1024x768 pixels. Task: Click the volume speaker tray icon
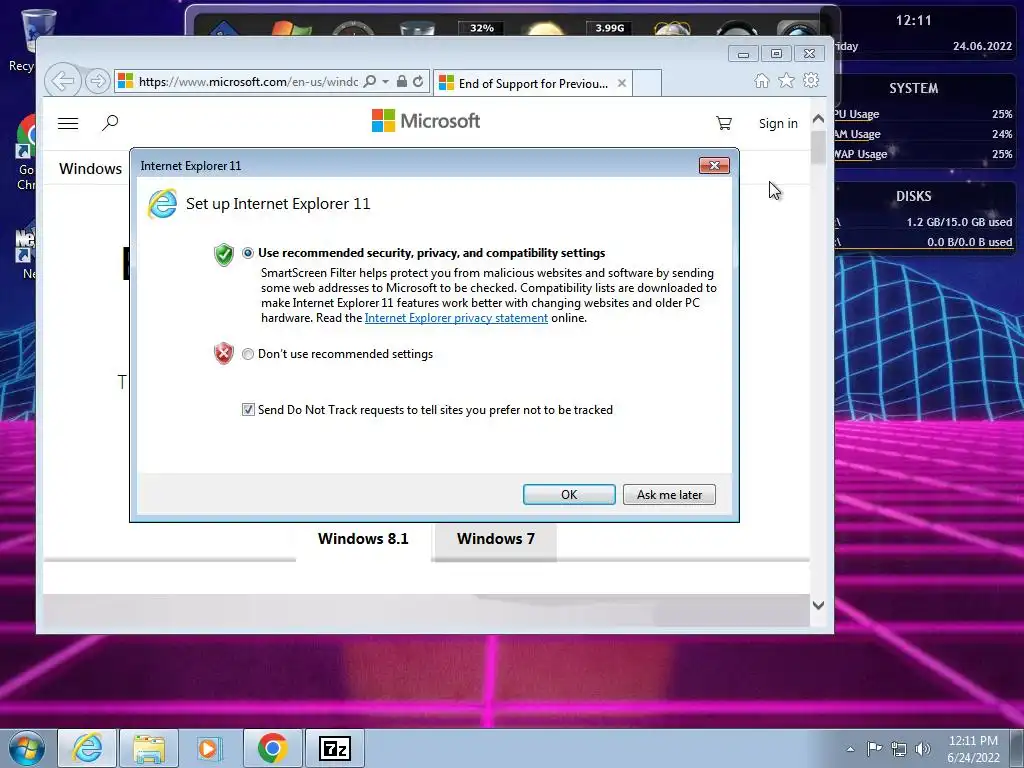[923, 748]
